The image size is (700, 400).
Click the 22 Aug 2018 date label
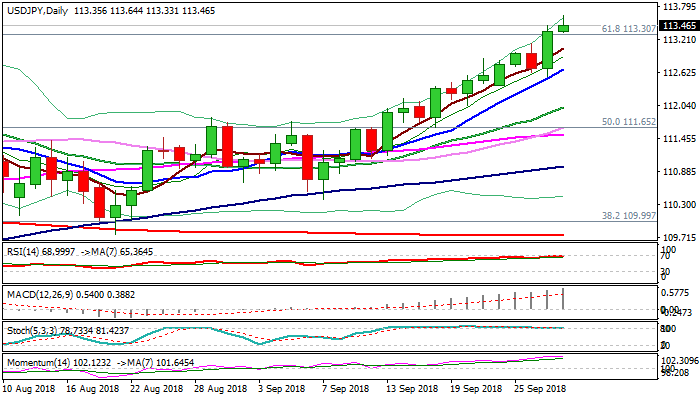(x=156, y=386)
